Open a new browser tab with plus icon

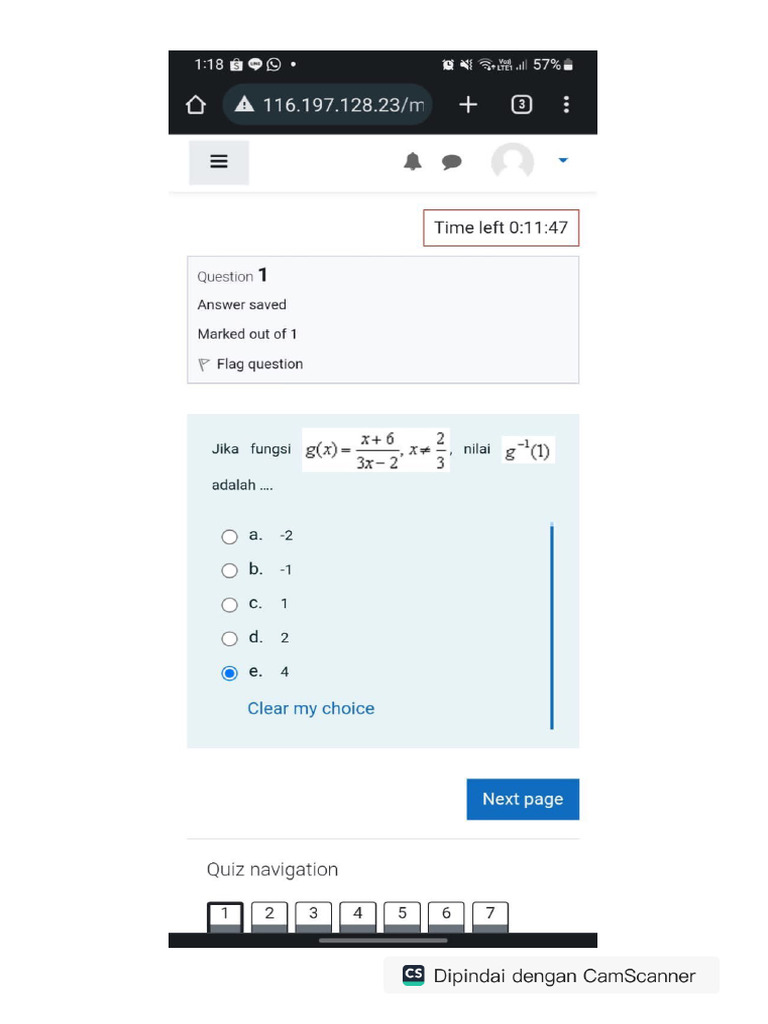click(x=468, y=105)
